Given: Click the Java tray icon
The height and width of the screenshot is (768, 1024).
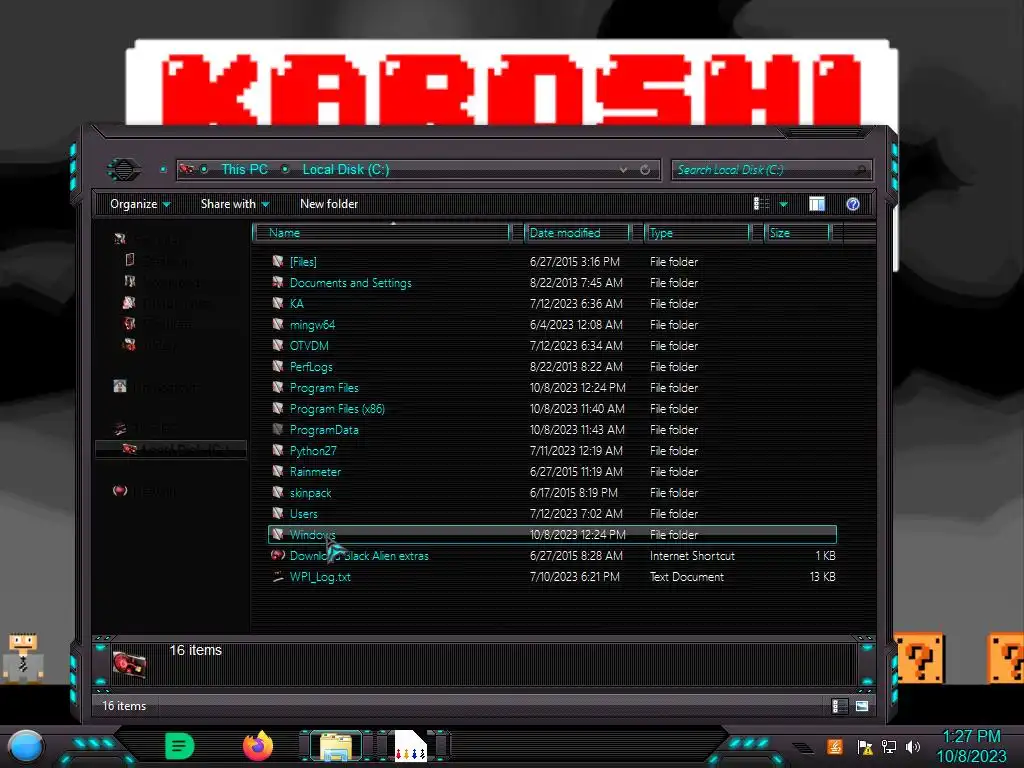Looking at the screenshot, I should [835, 746].
